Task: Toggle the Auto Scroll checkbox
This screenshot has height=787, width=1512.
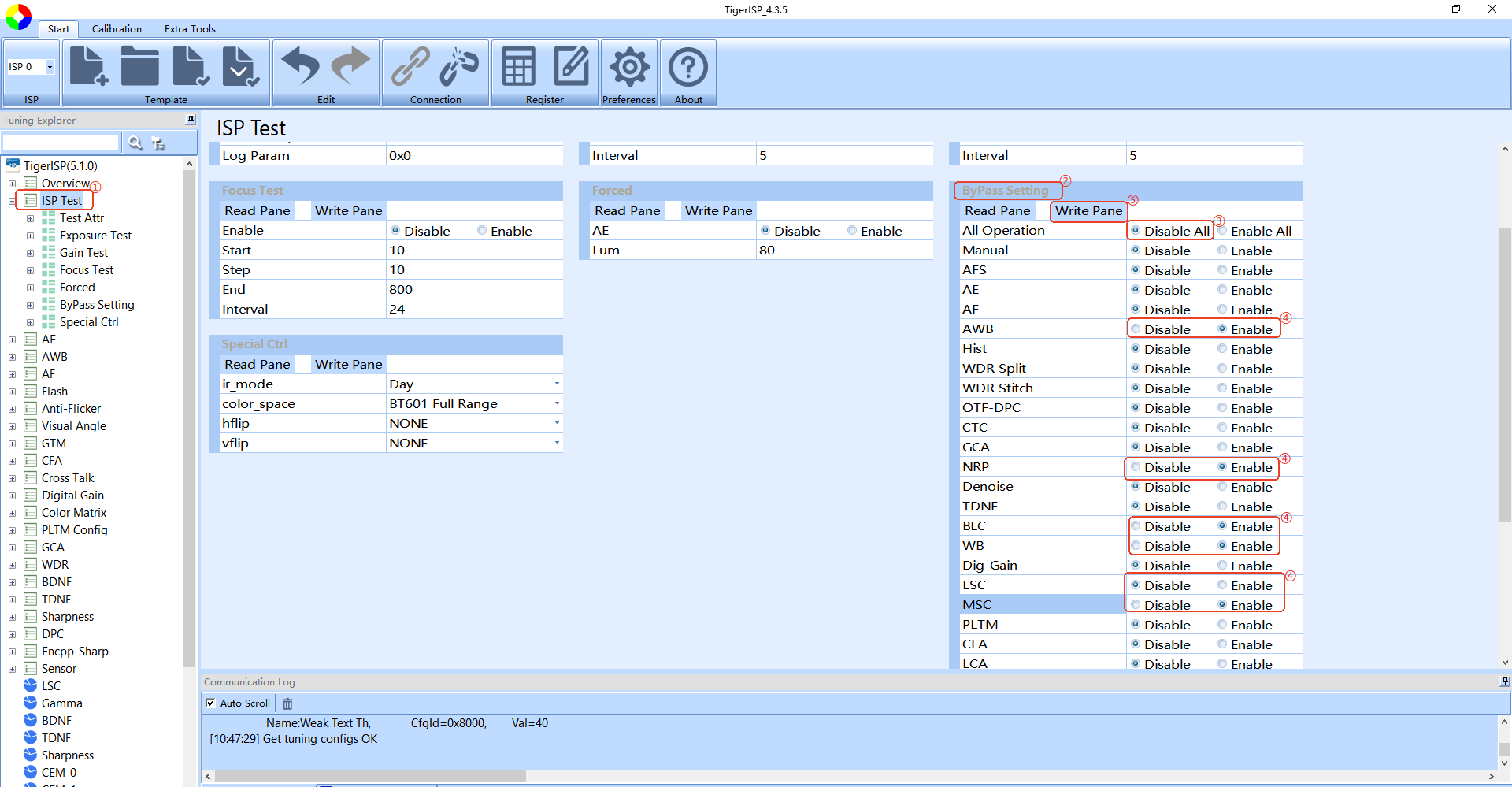Action: [210, 703]
